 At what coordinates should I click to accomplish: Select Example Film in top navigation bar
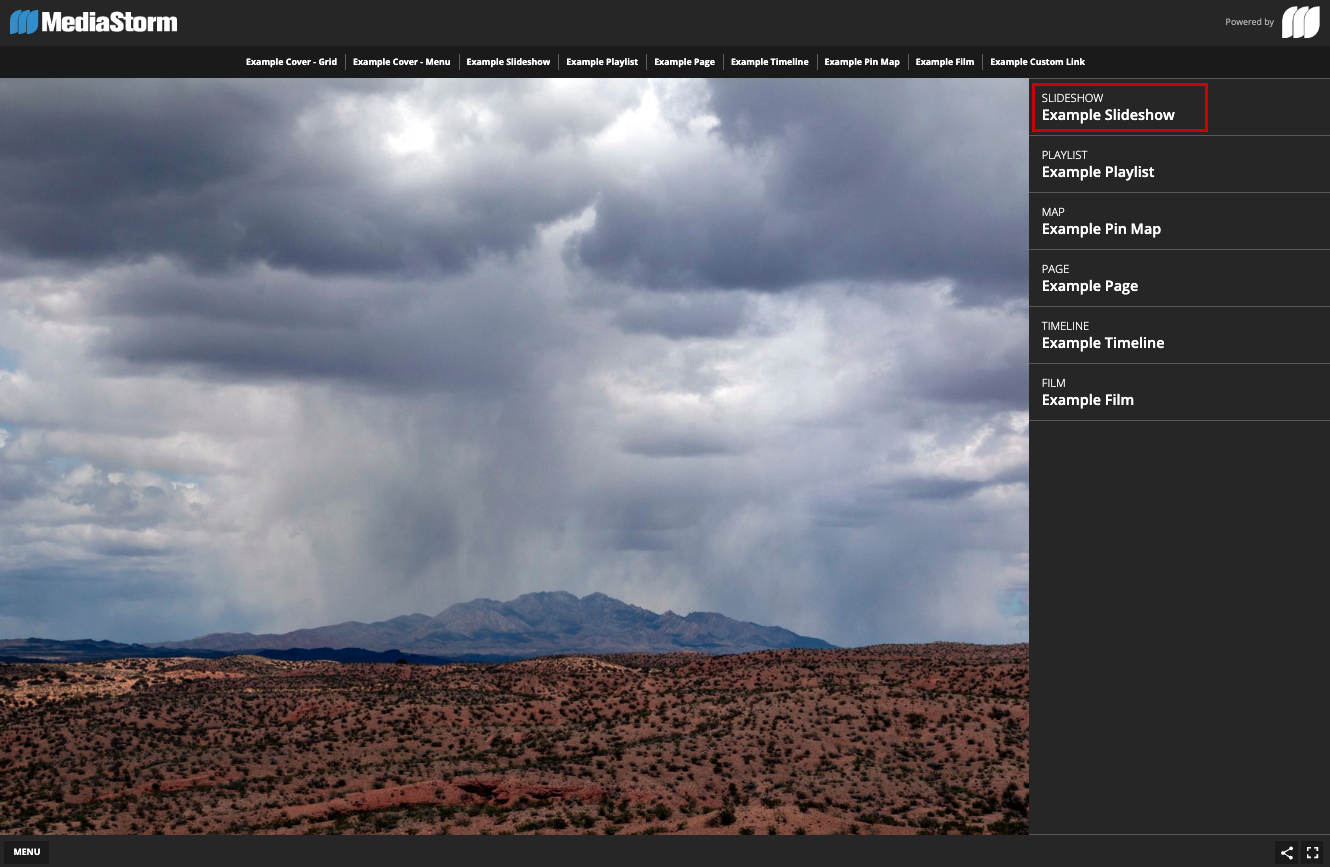(x=945, y=62)
